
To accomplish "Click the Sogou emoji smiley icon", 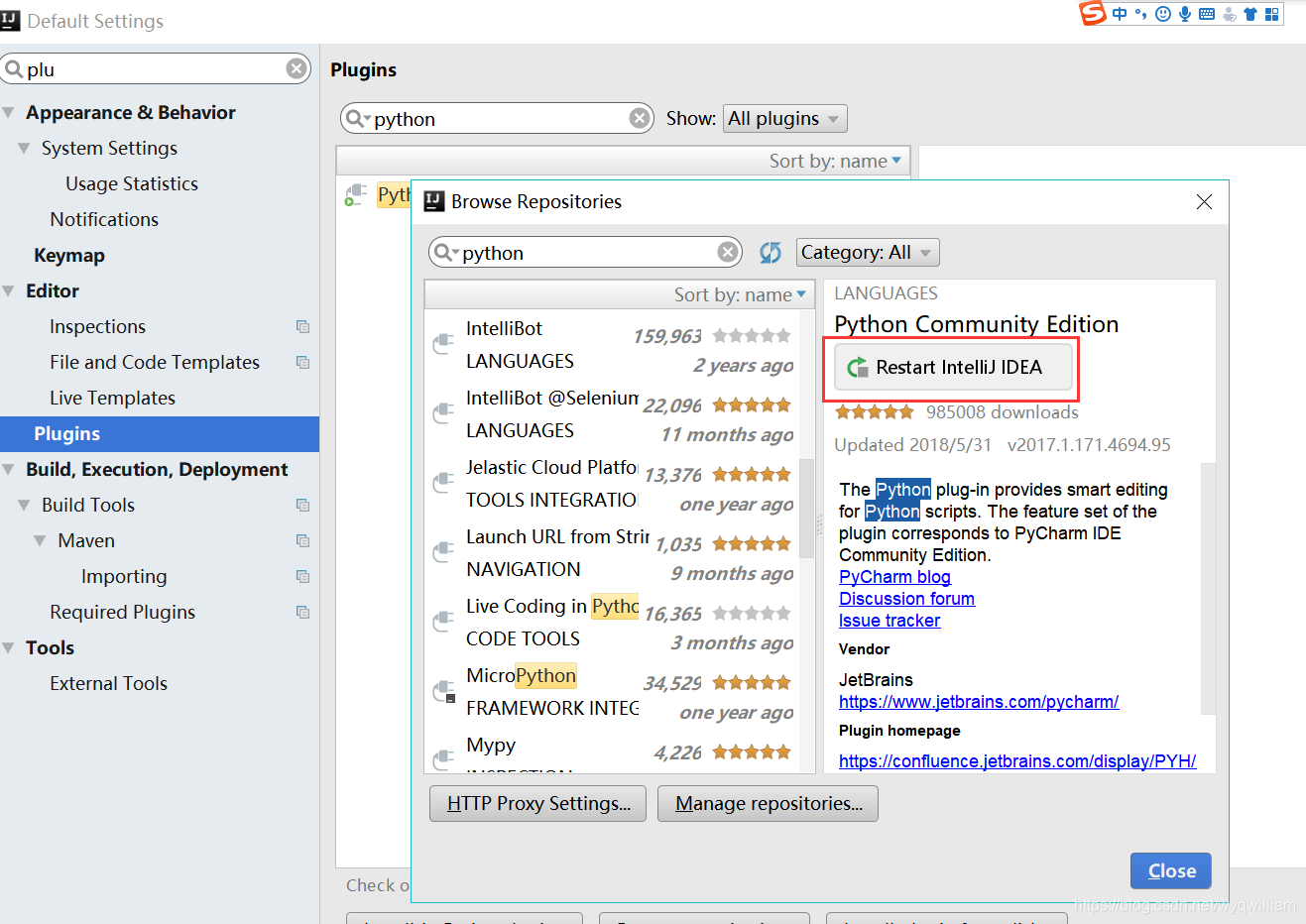I will pyautogui.click(x=1163, y=14).
